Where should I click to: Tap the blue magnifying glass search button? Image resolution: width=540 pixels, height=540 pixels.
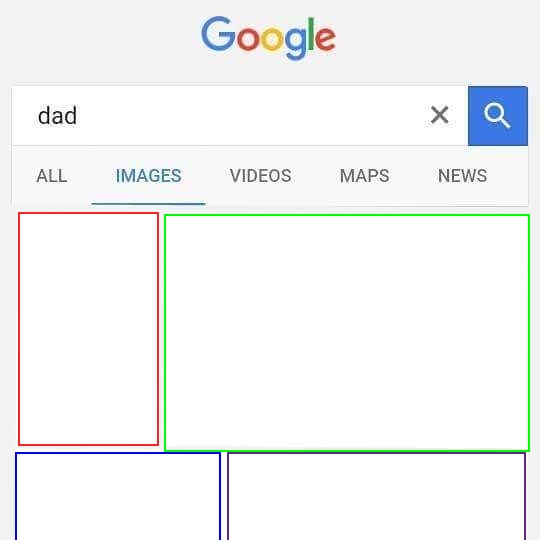(498, 116)
